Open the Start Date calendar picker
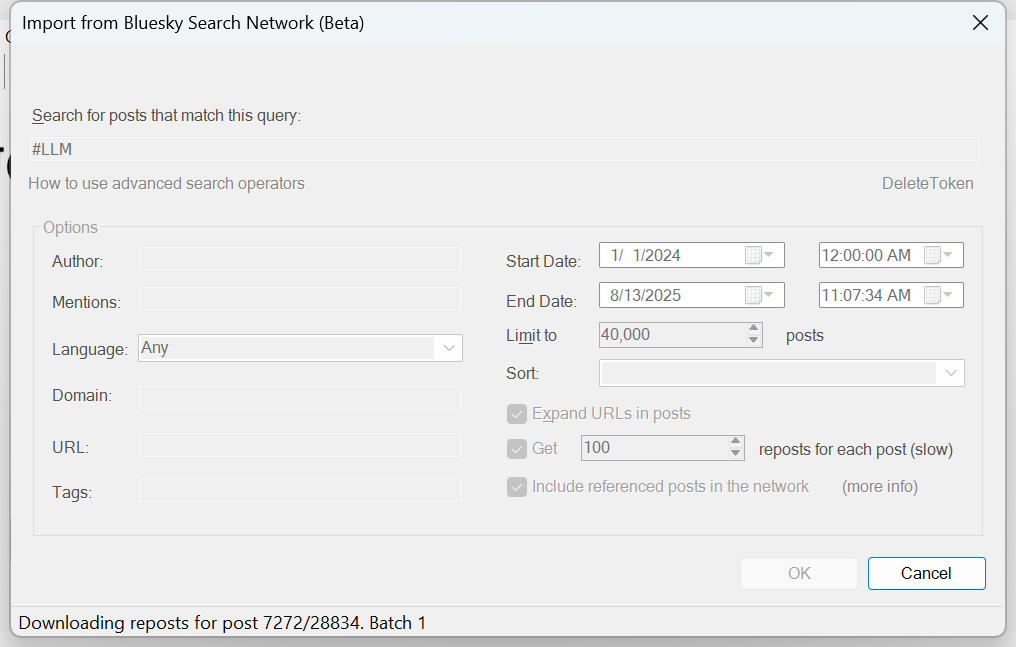This screenshot has width=1016, height=647. point(759,255)
